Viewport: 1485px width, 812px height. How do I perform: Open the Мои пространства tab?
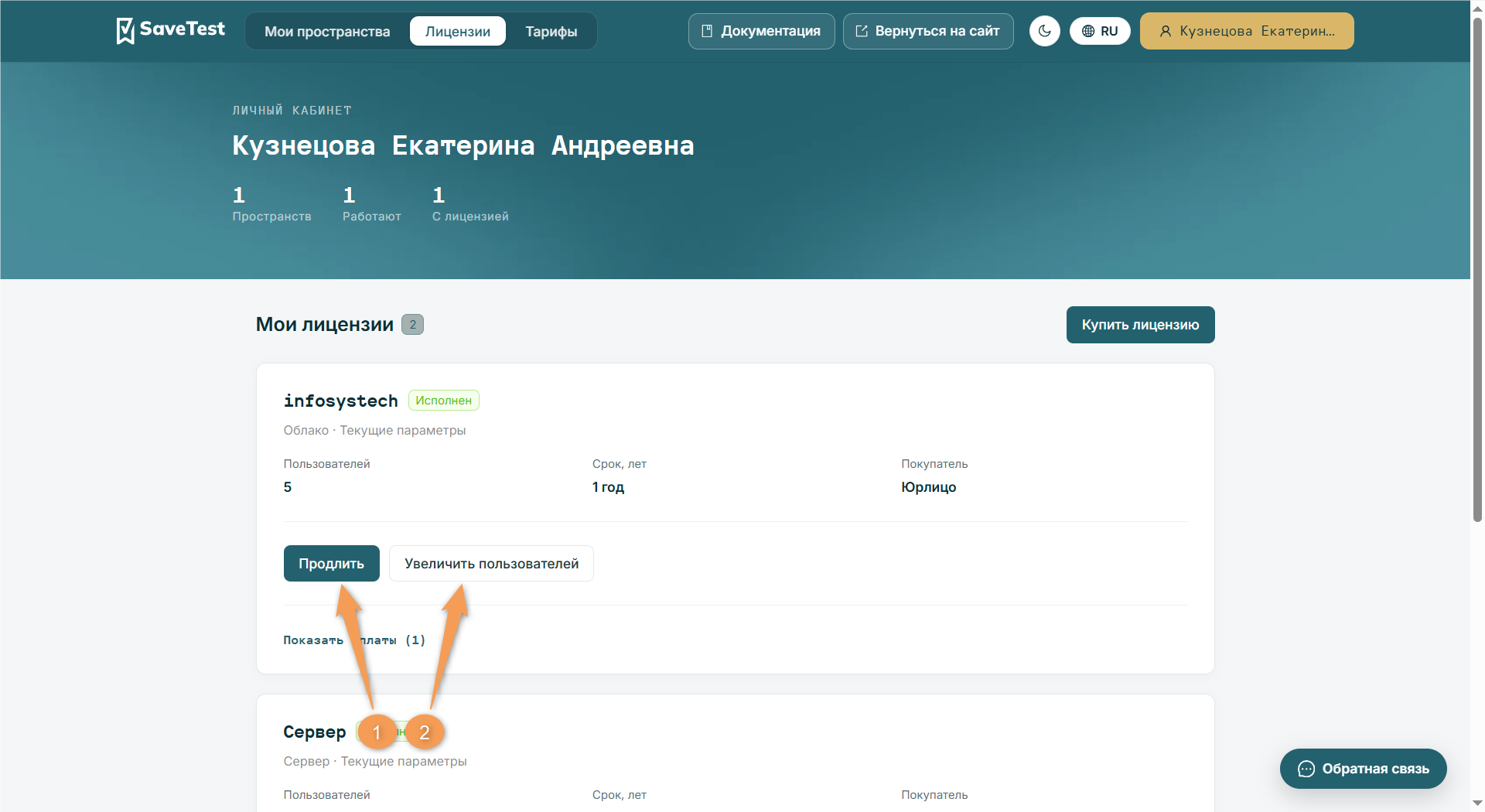tap(327, 31)
